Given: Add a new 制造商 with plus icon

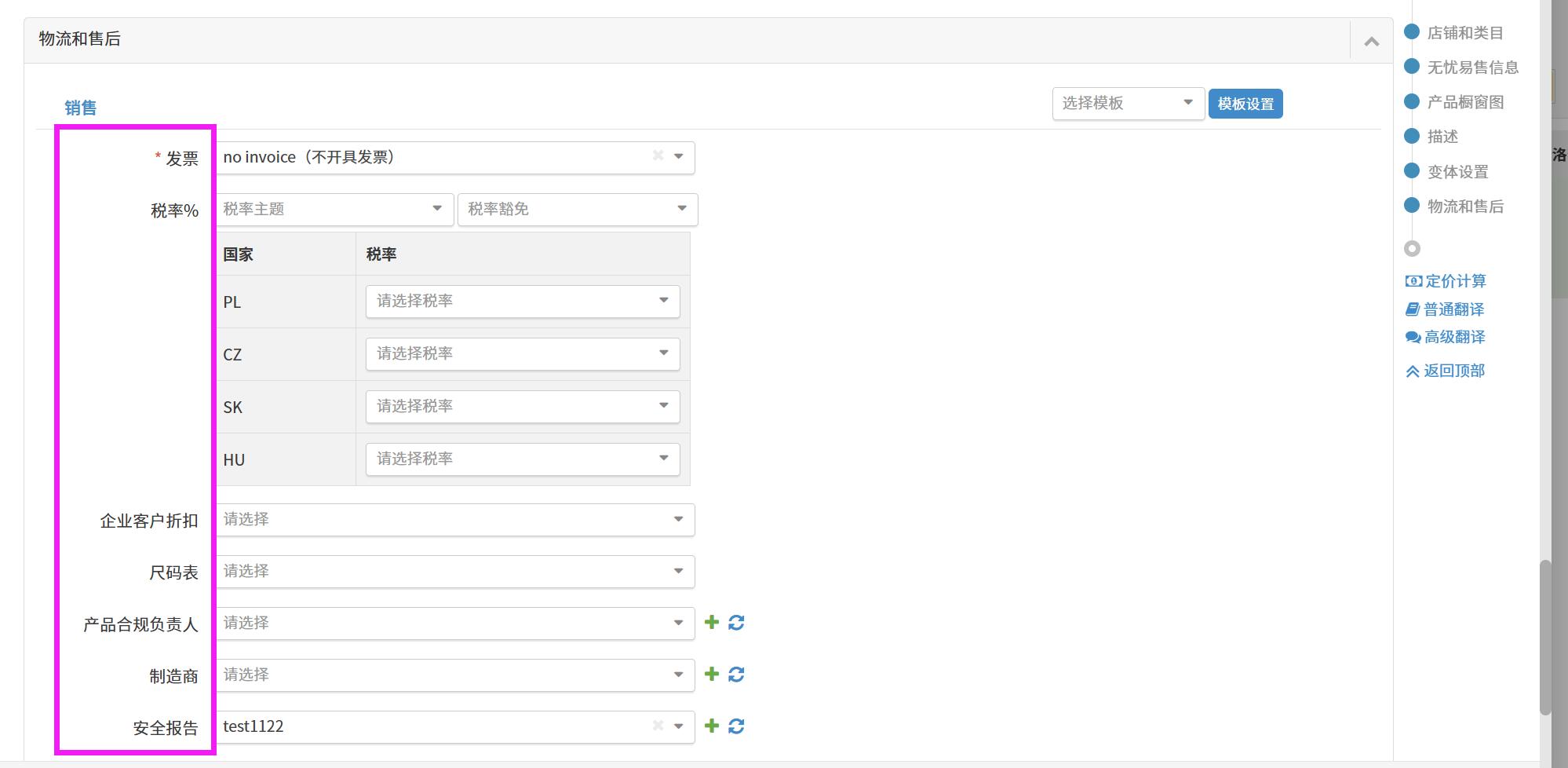Looking at the screenshot, I should pyautogui.click(x=712, y=675).
